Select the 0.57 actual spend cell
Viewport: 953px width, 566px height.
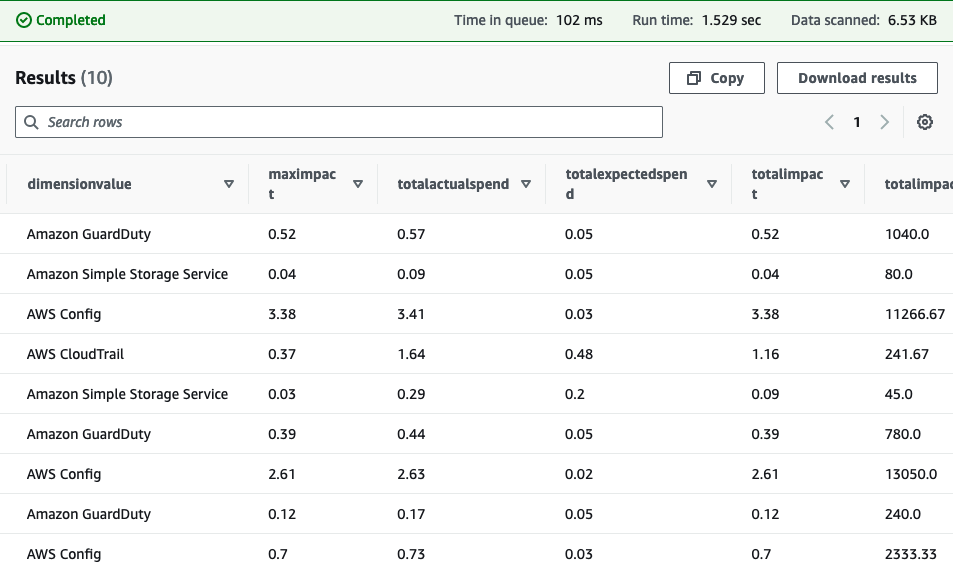tap(411, 234)
